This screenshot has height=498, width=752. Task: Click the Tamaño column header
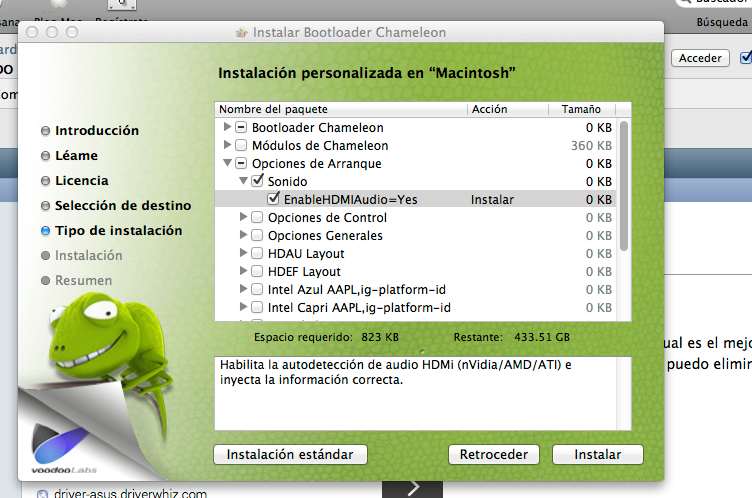(x=582, y=109)
